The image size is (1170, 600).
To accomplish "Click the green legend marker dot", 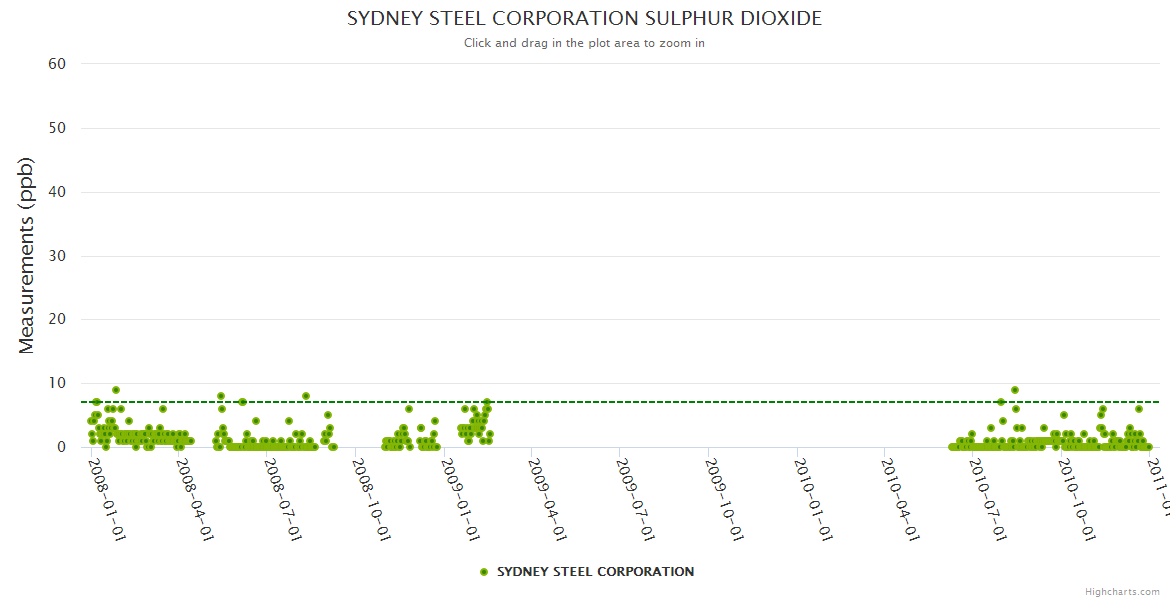I will point(484,572).
